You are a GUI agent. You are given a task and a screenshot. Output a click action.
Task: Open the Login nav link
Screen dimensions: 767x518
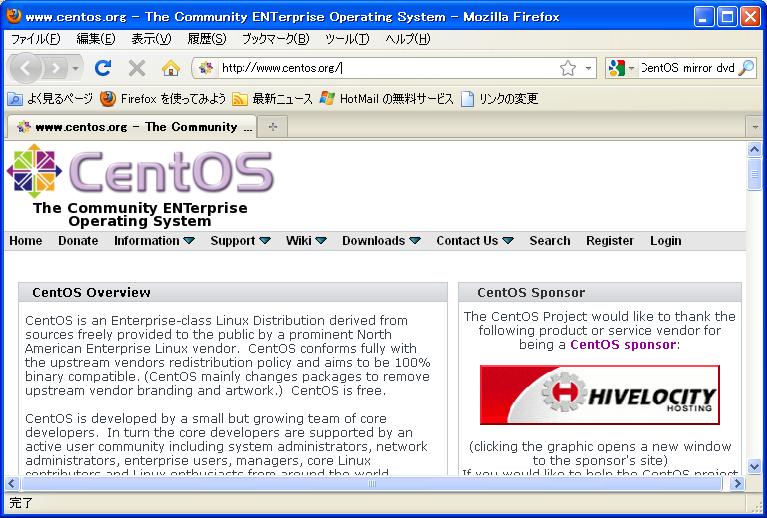point(665,241)
